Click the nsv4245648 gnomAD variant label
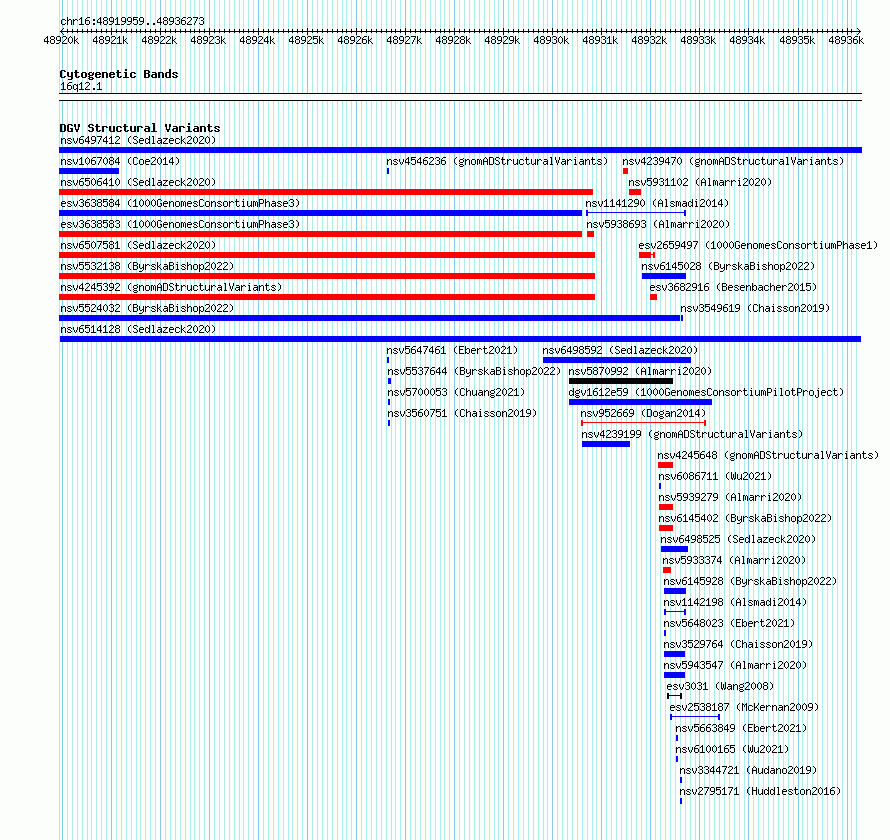 768,455
